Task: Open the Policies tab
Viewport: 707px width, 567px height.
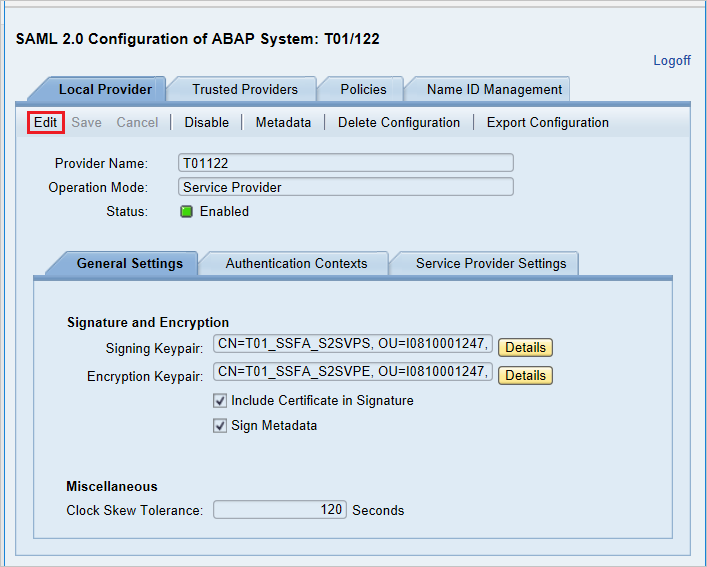Action: pyautogui.click(x=363, y=90)
